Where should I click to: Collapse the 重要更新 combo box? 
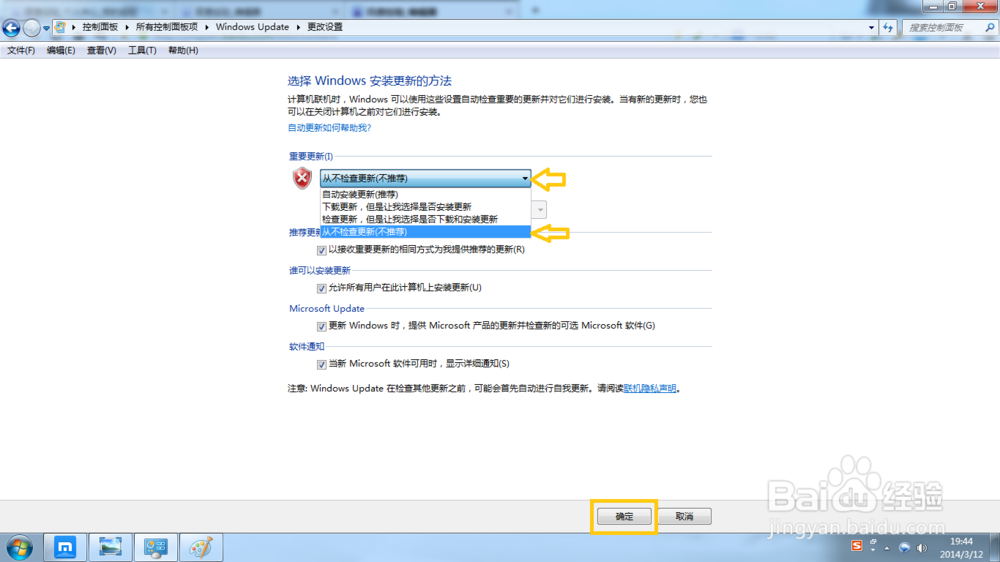coord(425,178)
